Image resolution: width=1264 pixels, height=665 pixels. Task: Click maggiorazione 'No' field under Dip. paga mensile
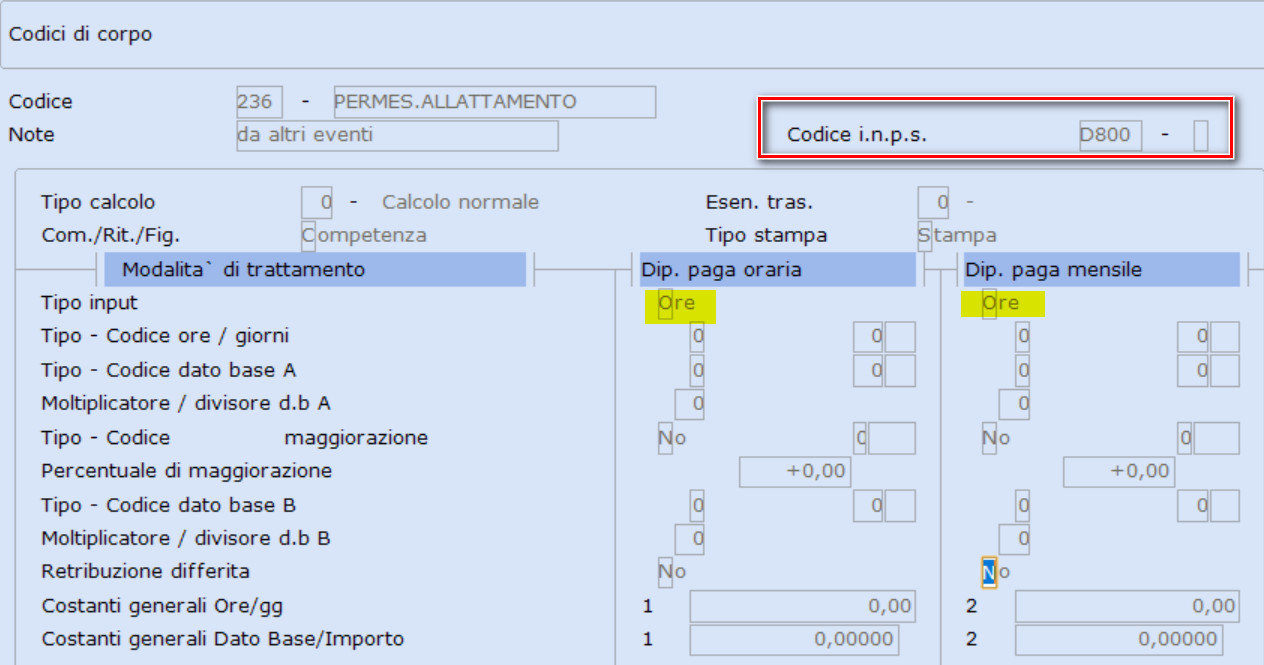point(989,438)
